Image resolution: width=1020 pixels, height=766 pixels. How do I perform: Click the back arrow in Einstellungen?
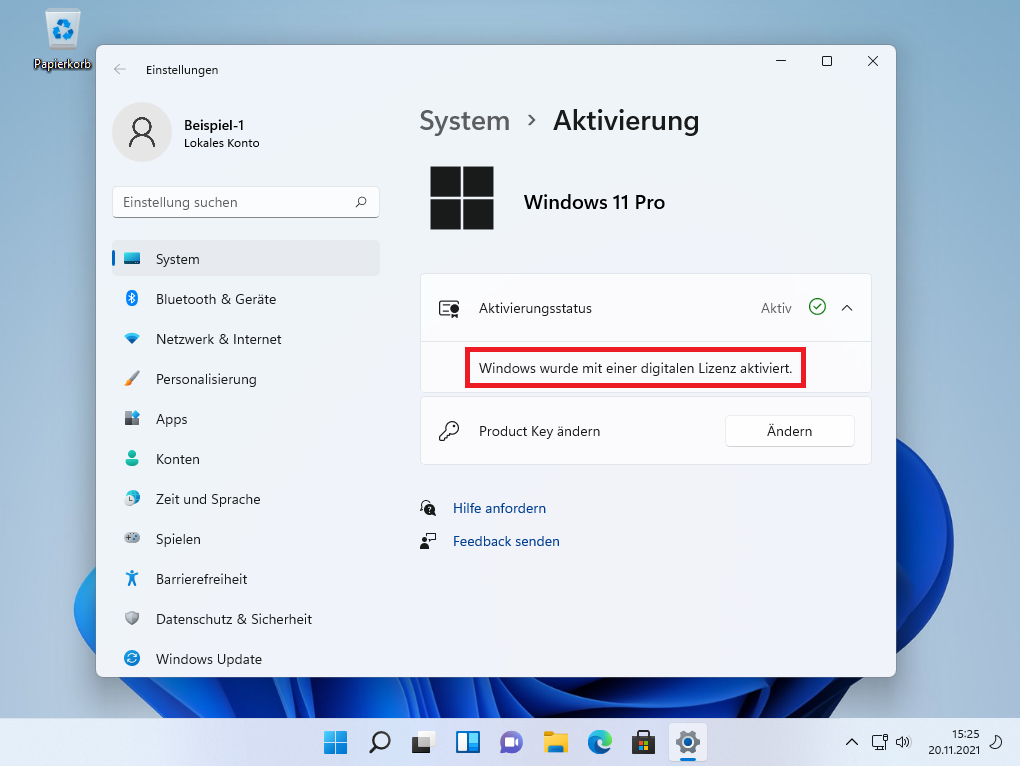point(120,70)
